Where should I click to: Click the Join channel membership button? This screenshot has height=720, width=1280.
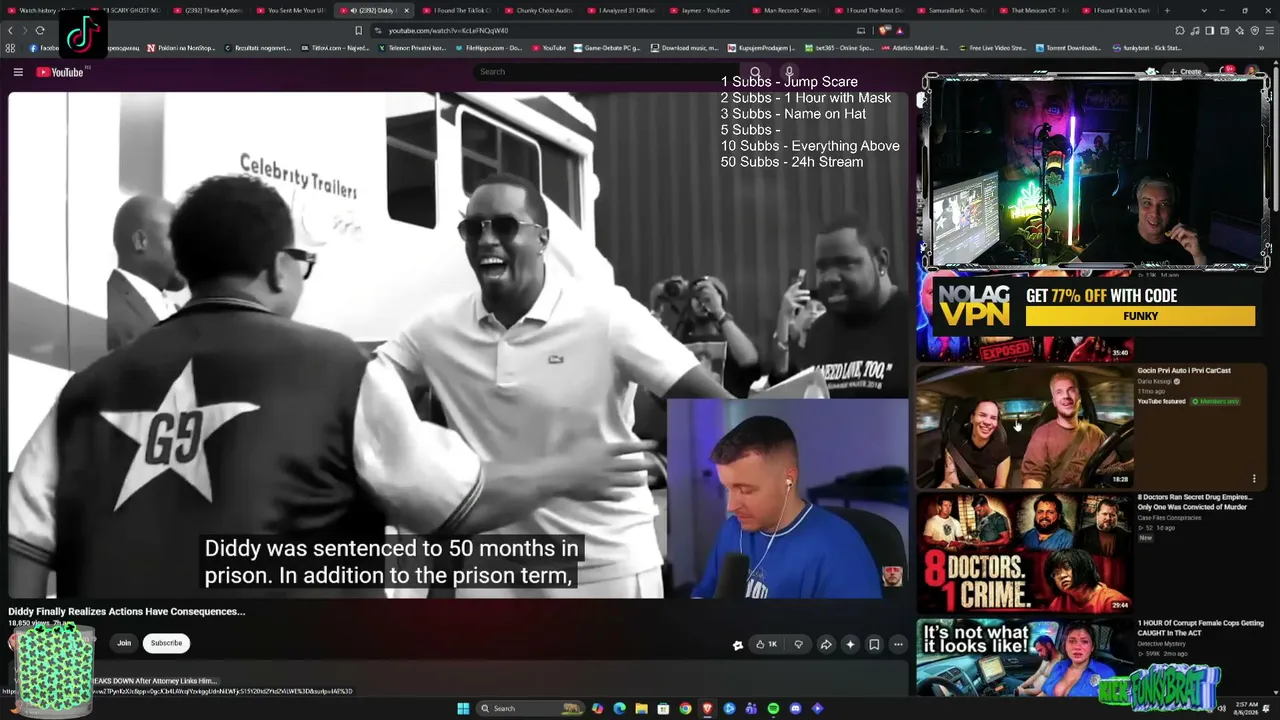pyautogui.click(x=124, y=643)
